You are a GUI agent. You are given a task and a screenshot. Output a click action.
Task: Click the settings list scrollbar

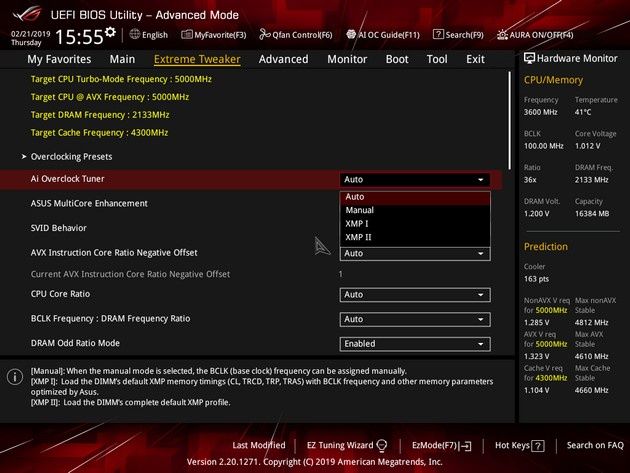[x=510, y=121]
